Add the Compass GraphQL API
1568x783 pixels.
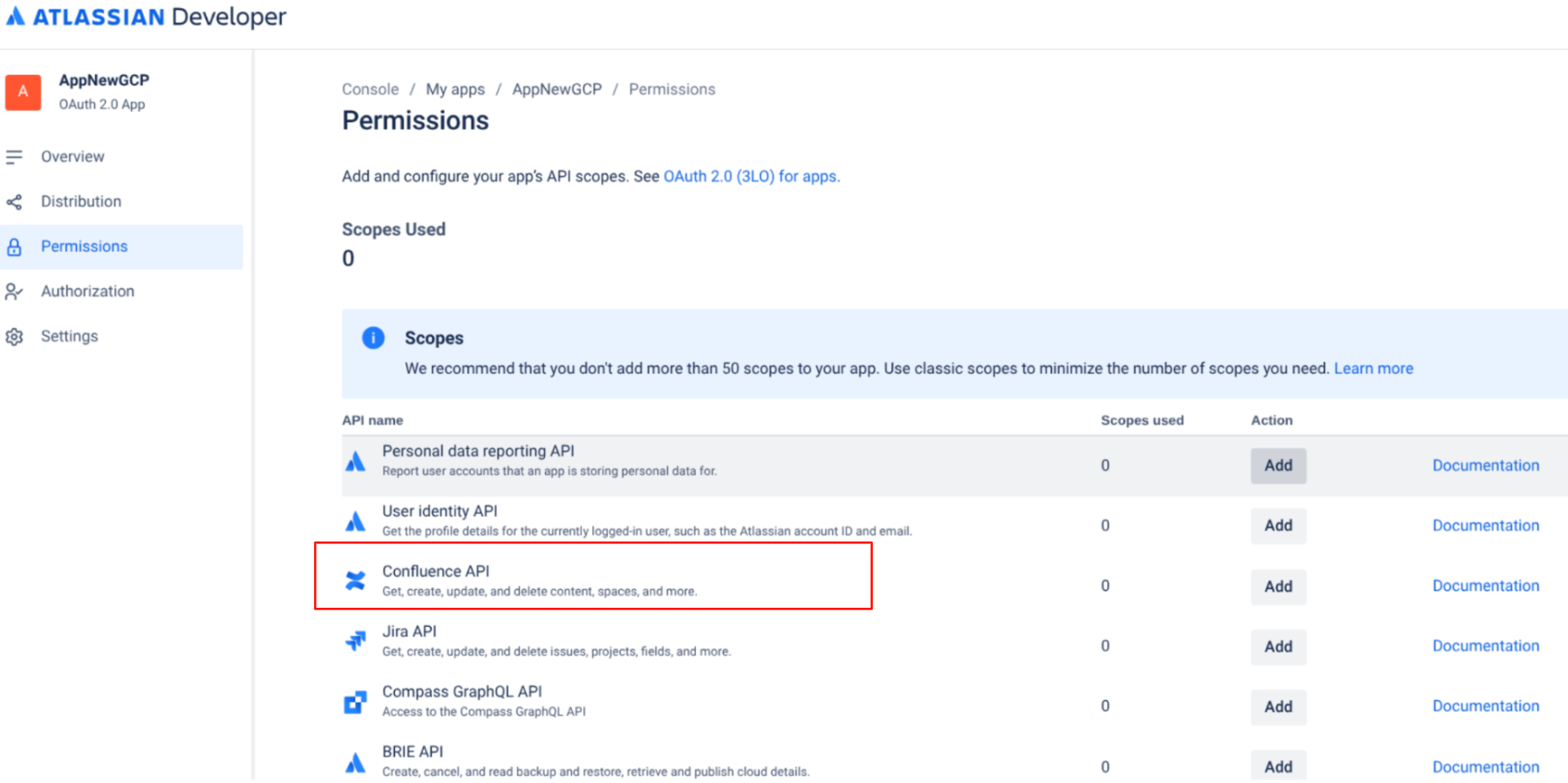[1278, 707]
